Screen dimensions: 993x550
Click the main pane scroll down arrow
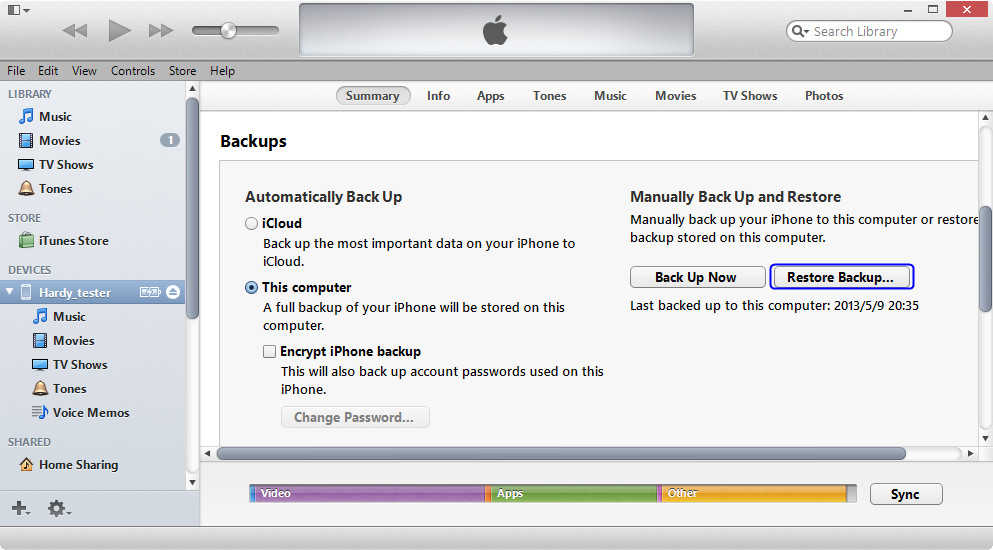tap(985, 438)
